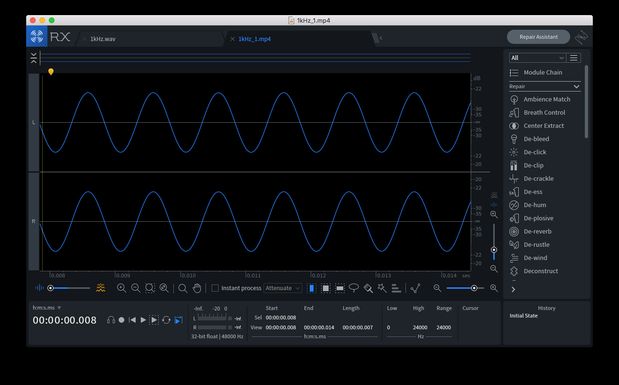The width and height of the screenshot is (619, 385).
Task: Click zoom out full icon
Action: (164, 288)
